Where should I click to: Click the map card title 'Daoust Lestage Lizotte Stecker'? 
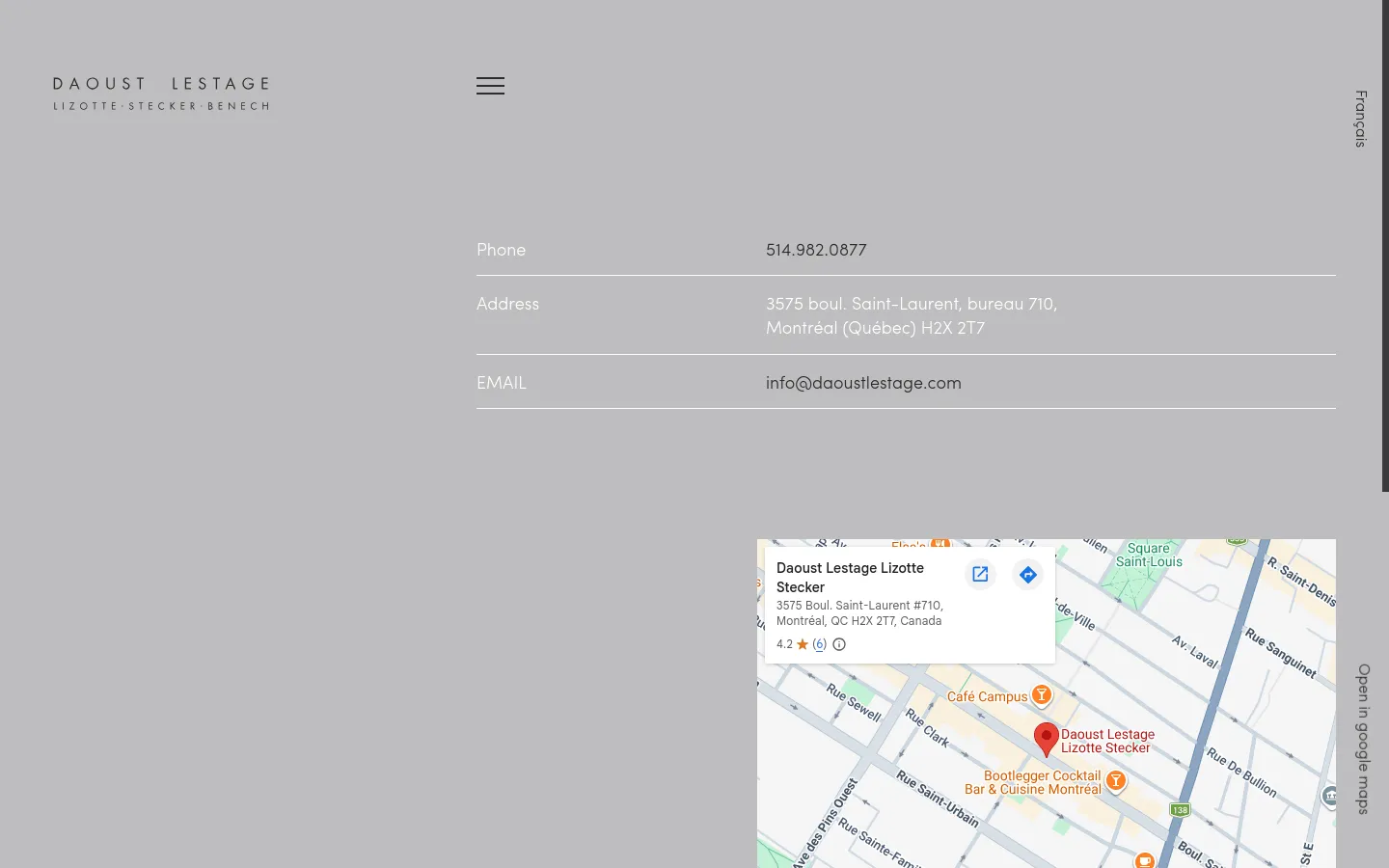tap(850, 578)
